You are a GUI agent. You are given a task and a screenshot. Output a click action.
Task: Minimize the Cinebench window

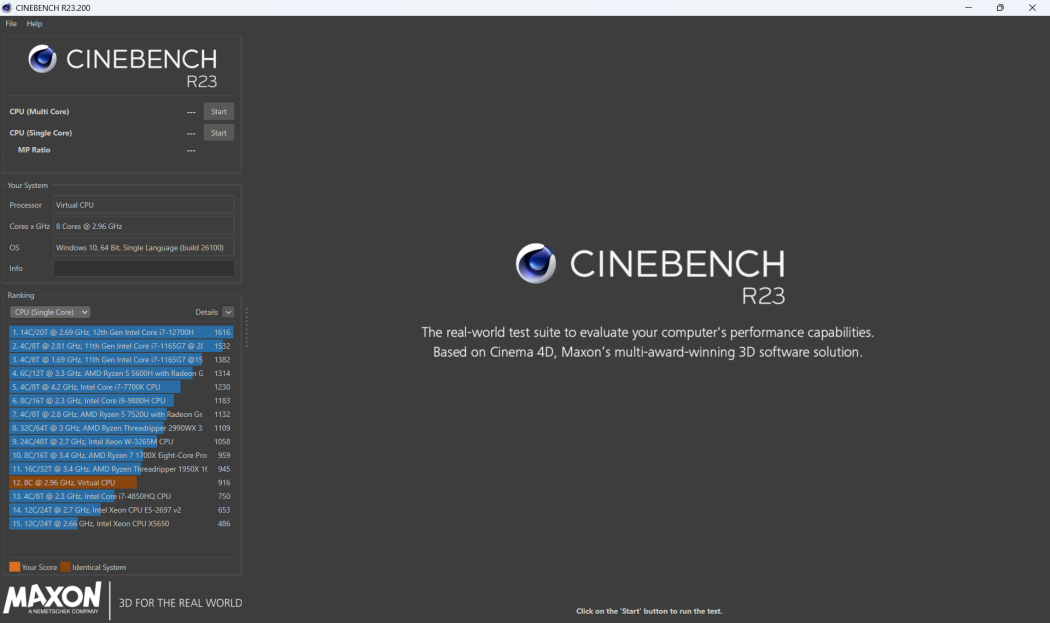click(x=967, y=8)
